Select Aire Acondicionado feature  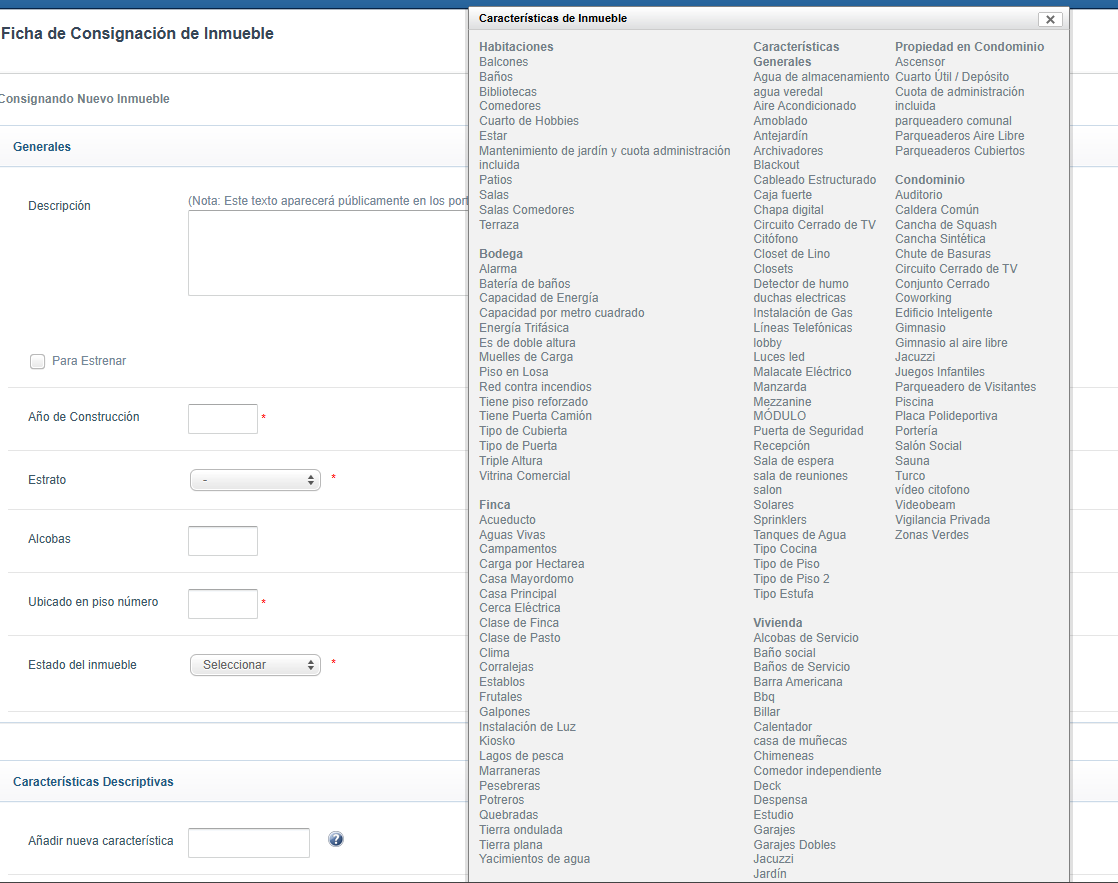pos(804,106)
